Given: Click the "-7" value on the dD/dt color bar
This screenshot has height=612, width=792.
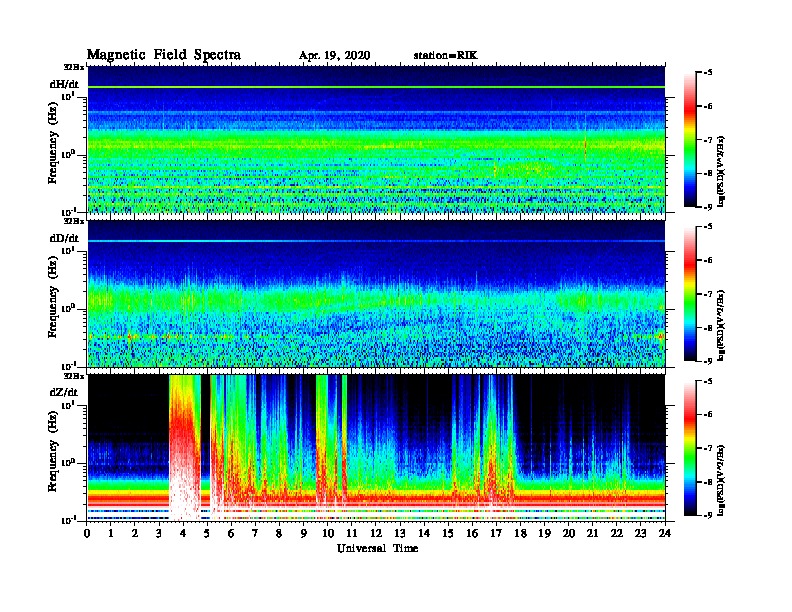Looking at the screenshot, I should pos(708,294).
